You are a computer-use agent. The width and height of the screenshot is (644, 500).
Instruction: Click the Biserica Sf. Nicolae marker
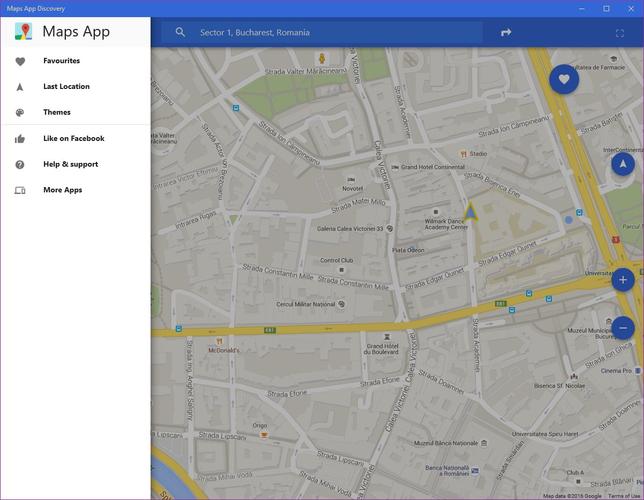(574, 376)
